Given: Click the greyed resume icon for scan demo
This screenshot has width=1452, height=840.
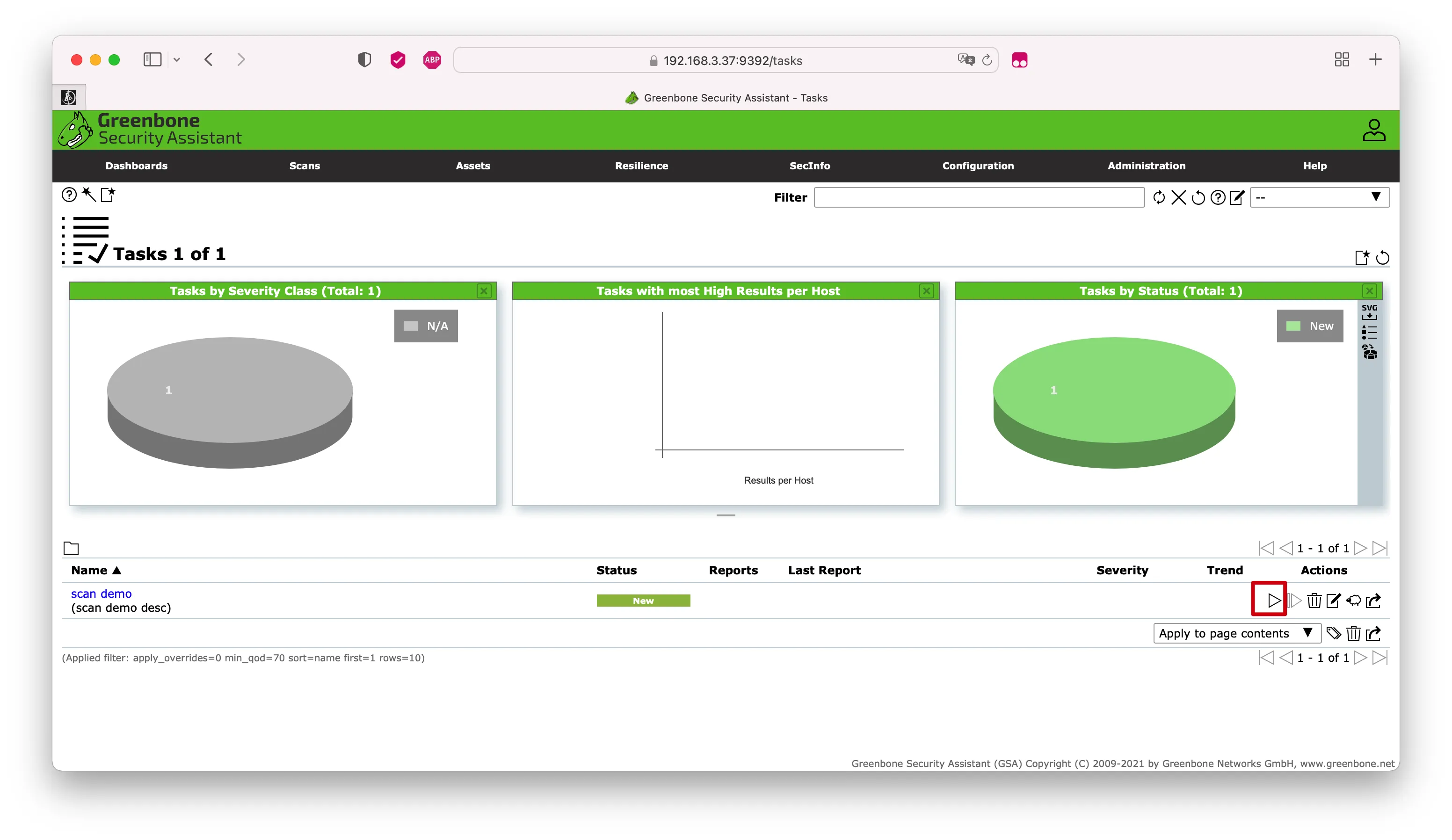Looking at the screenshot, I should click(1294, 601).
